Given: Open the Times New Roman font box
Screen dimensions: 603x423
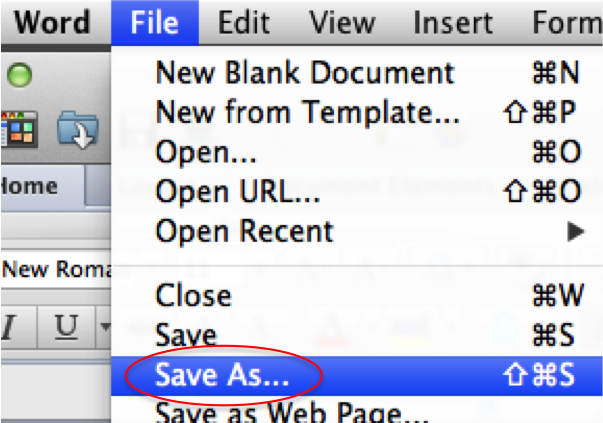Looking at the screenshot, I should pos(56,270).
